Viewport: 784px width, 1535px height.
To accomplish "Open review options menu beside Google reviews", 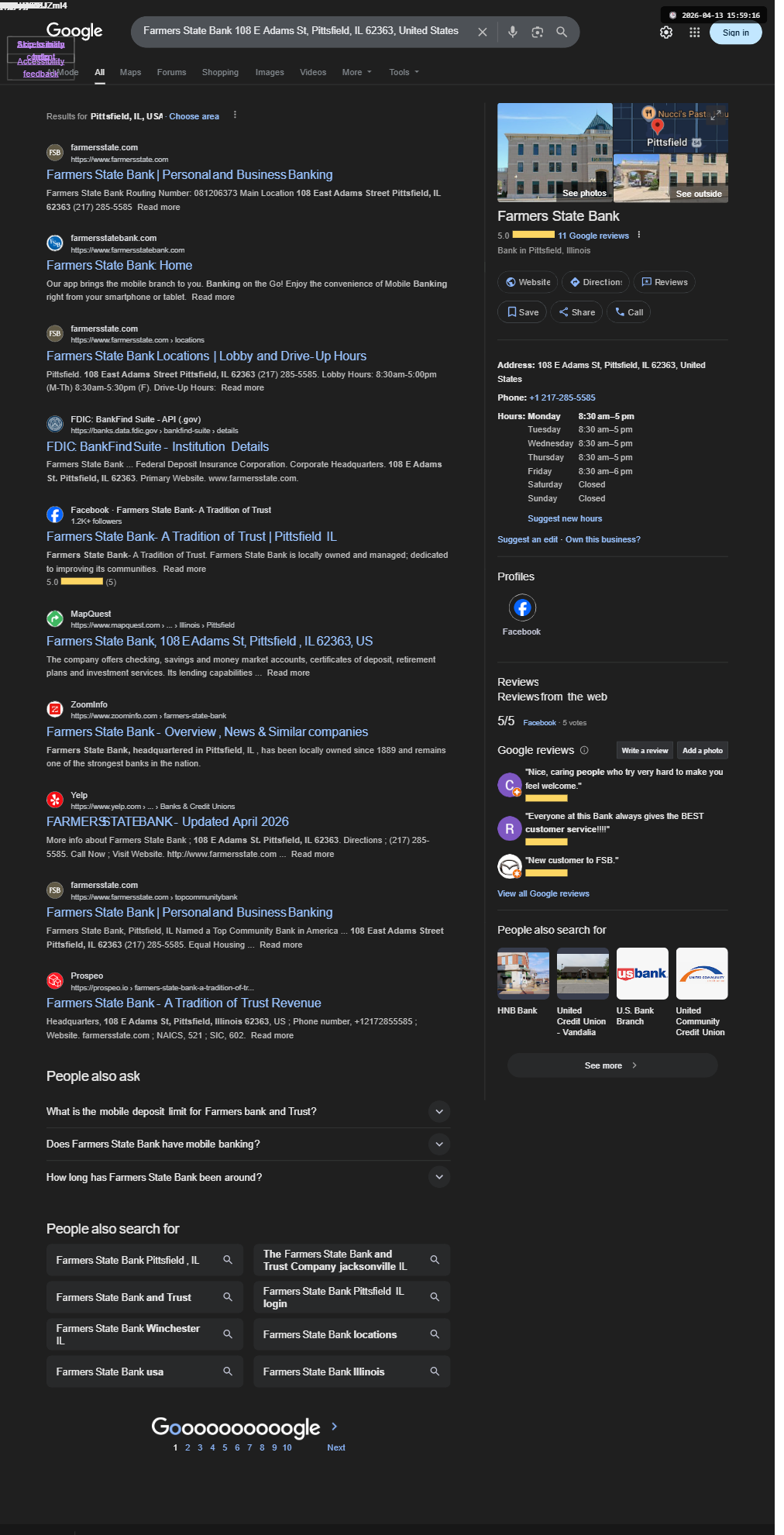I will [639, 235].
